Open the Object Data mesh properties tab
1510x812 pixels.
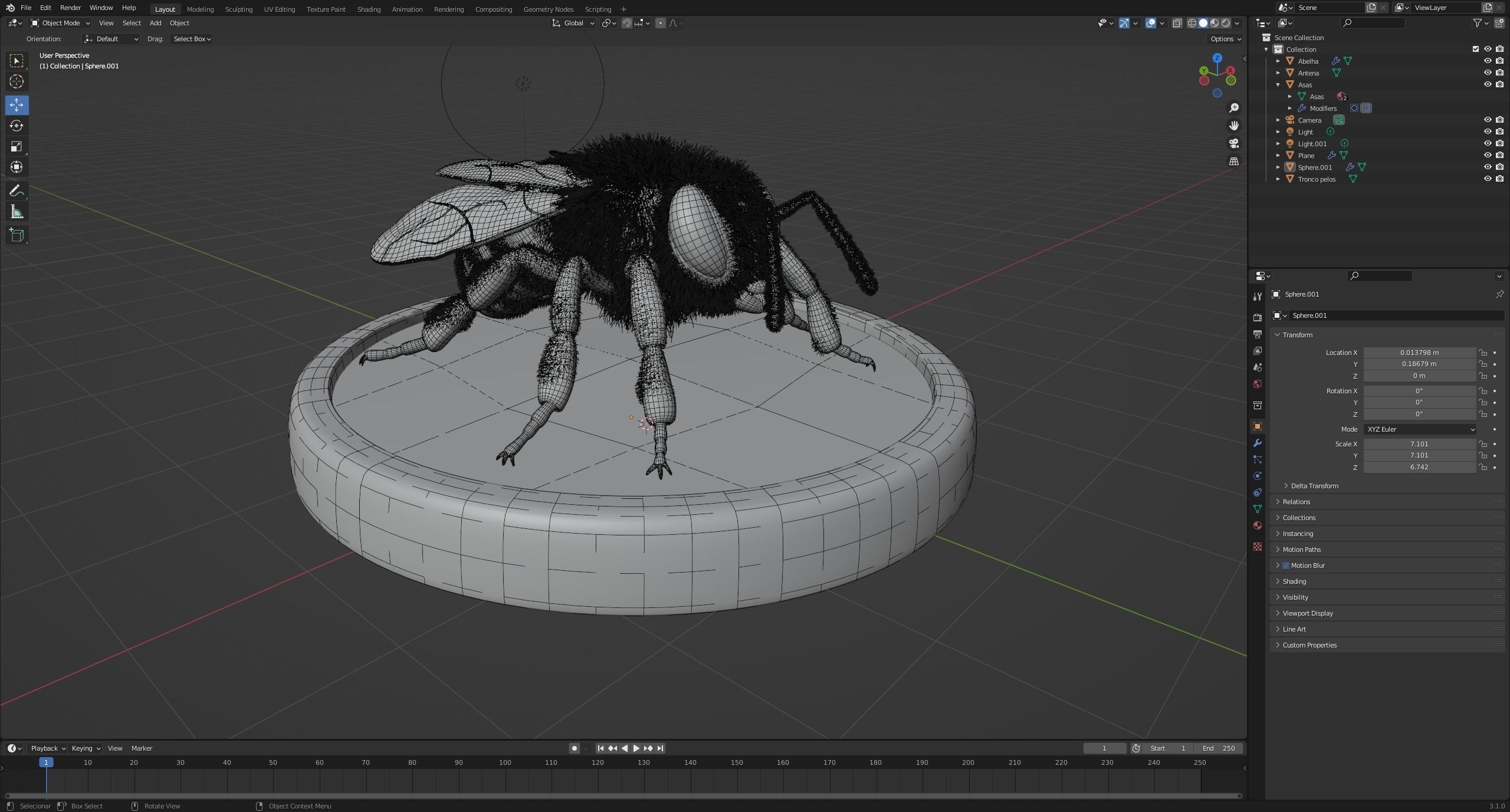pos(1258,509)
